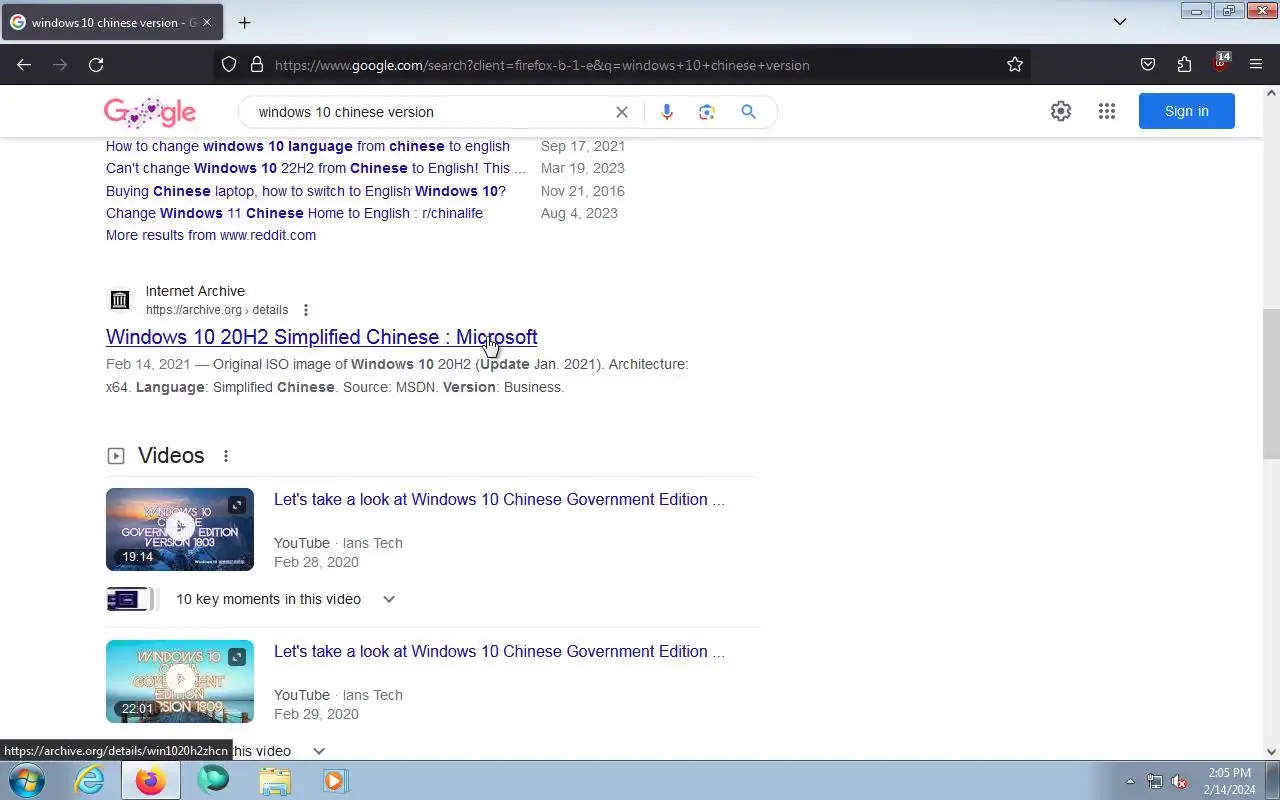
Task: Click the page vertical scrollbar thumb
Action: click(x=1271, y=382)
